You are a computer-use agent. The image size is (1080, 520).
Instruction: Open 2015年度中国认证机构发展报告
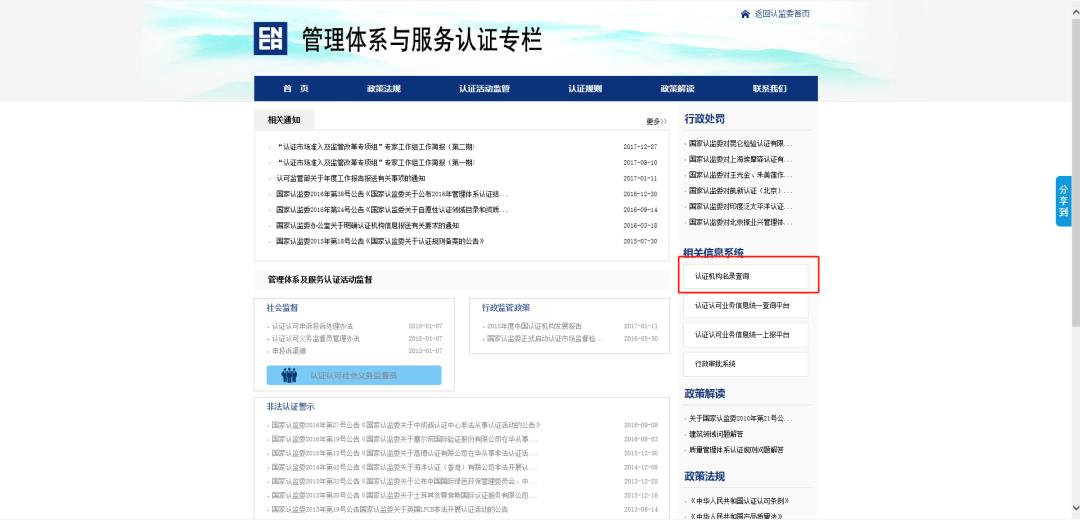point(534,326)
